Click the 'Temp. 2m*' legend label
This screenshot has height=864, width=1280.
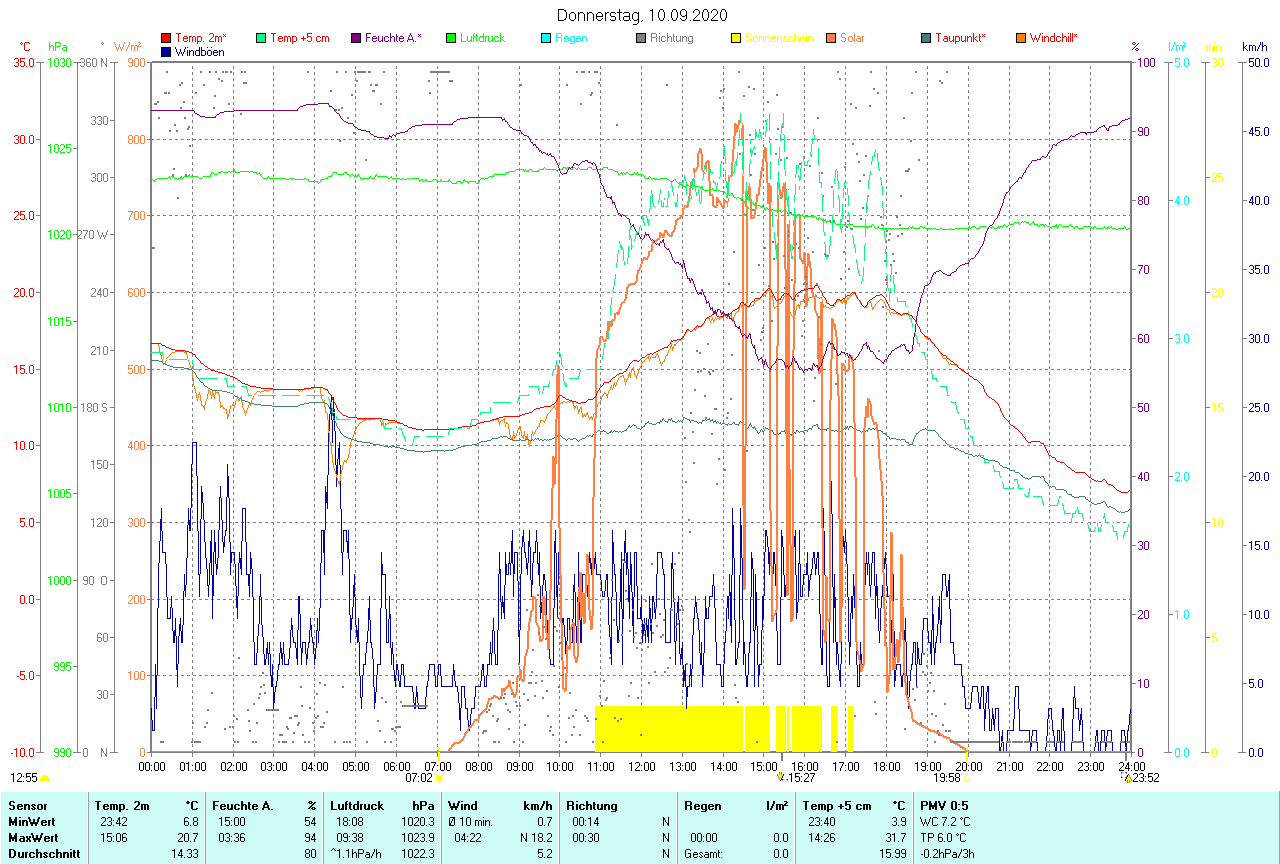(201, 39)
